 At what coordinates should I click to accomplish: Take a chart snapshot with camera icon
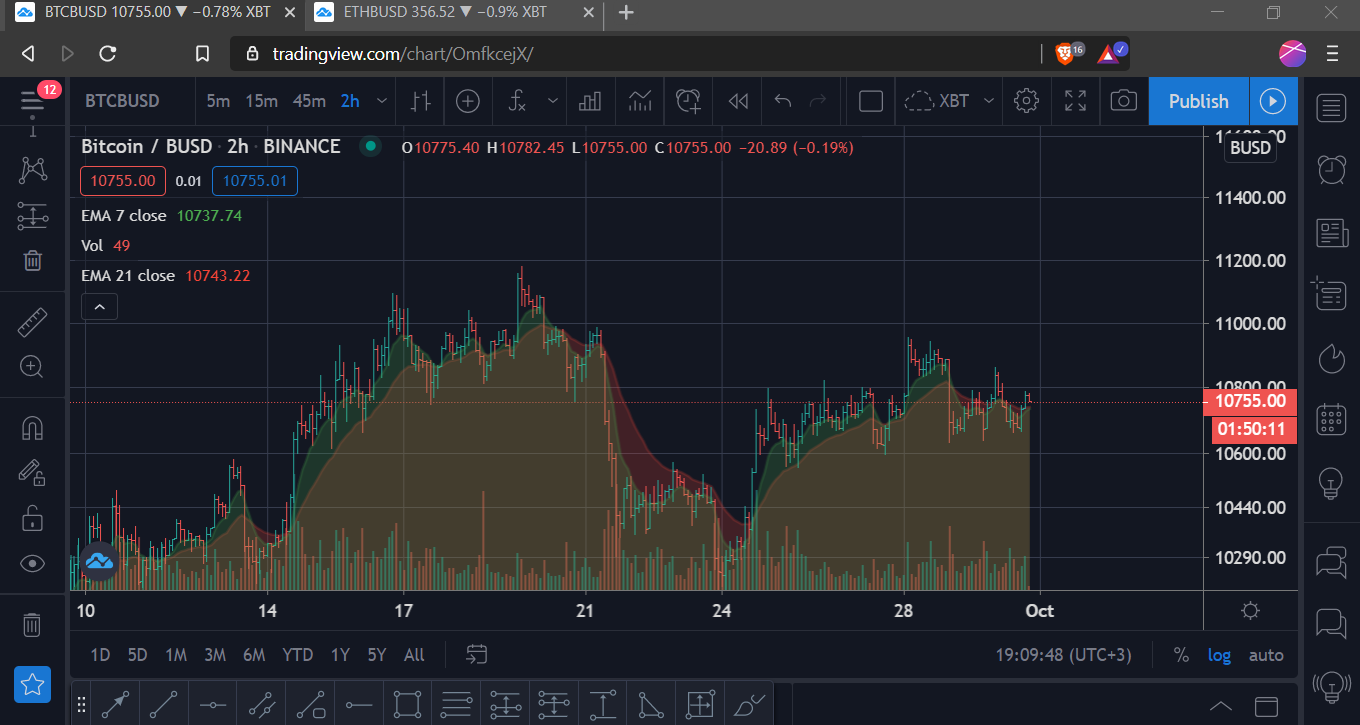tap(1124, 101)
